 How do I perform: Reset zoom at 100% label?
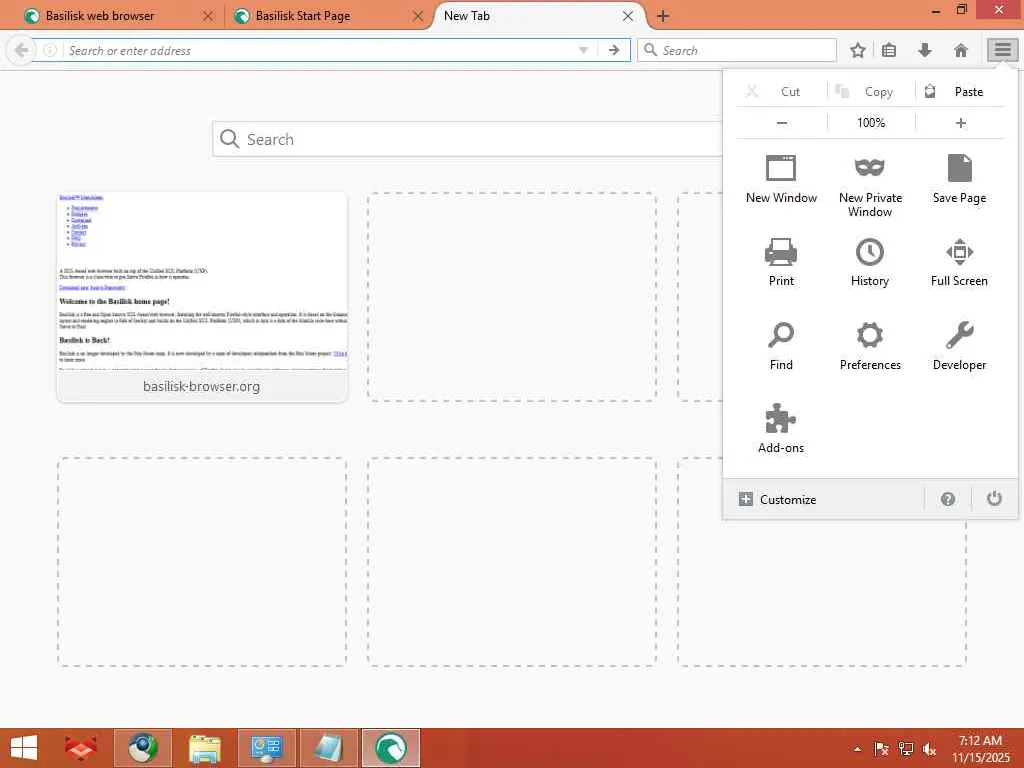(x=871, y=123)
